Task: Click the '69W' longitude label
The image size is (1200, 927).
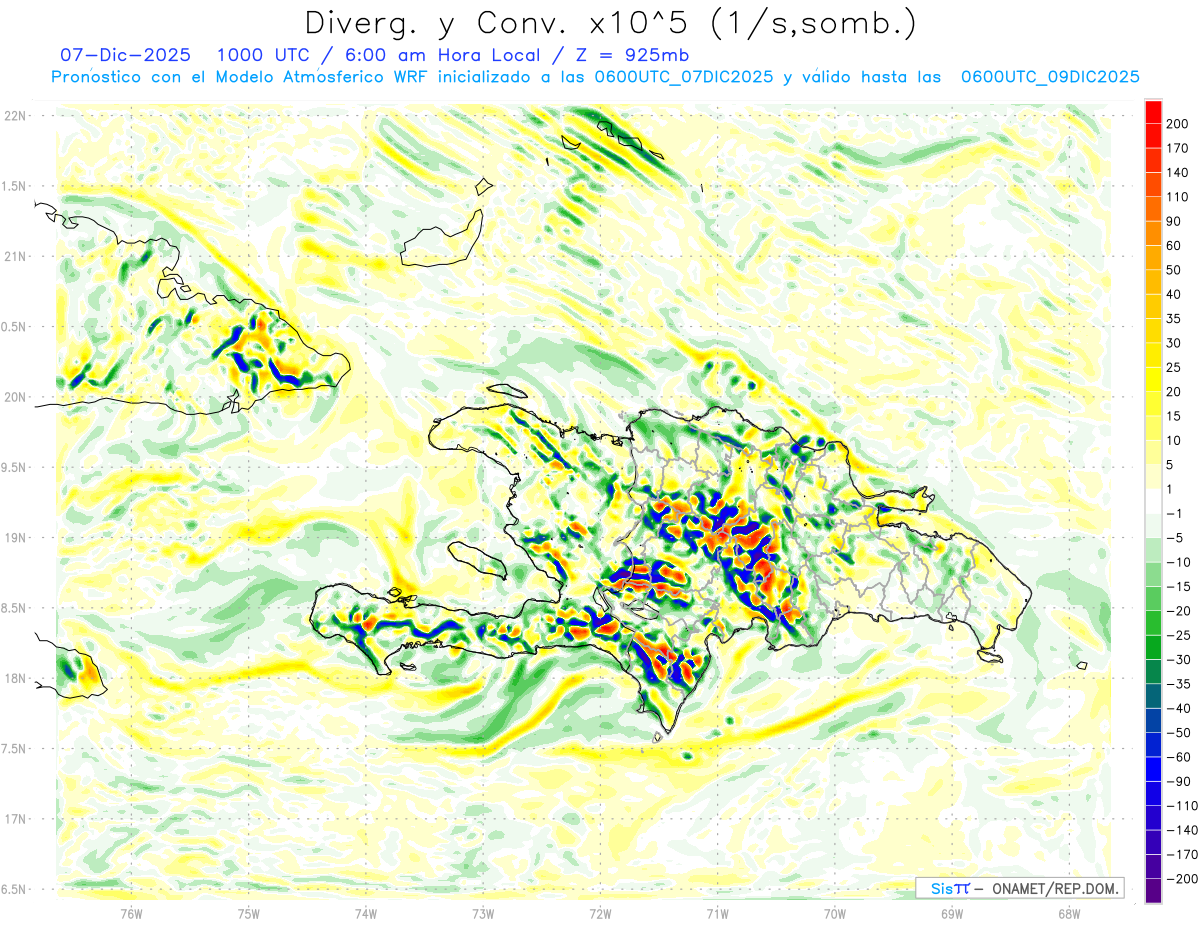Action: [952, 913]
